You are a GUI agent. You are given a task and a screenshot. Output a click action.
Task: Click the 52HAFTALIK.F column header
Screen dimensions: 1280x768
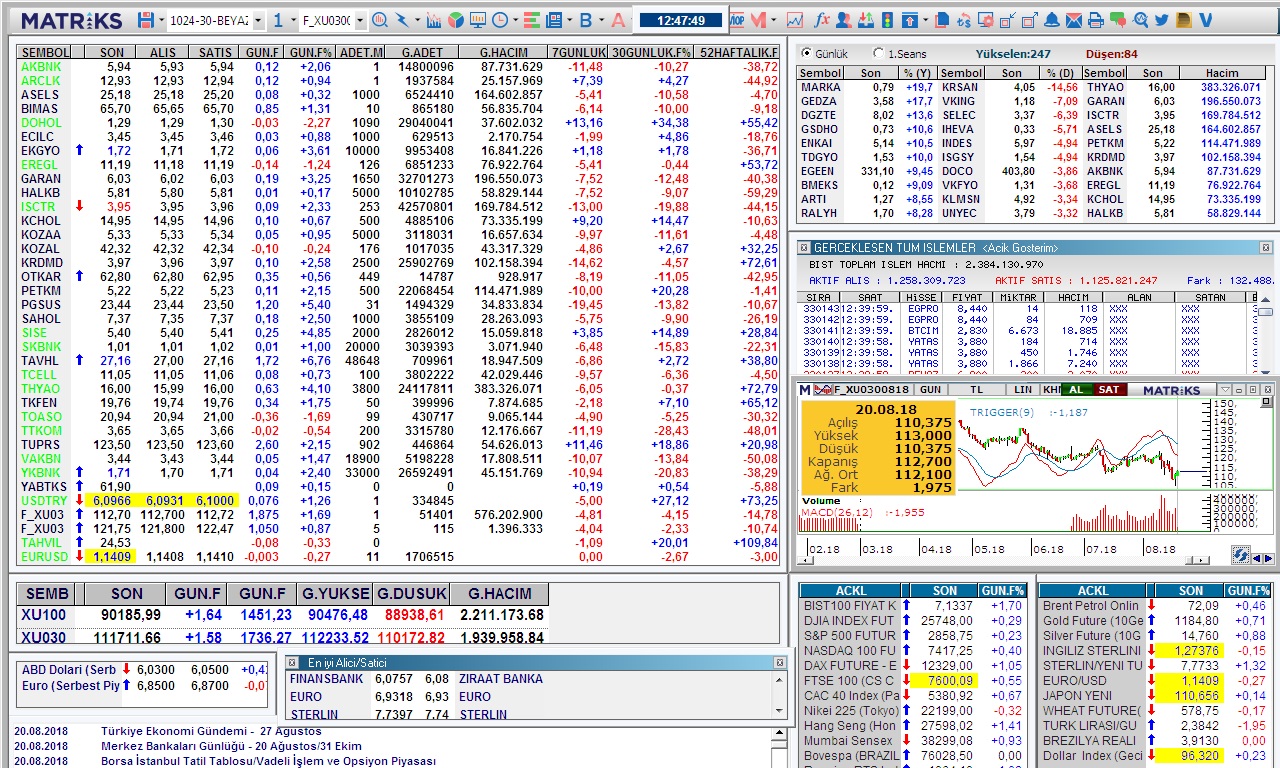(x=738, y=52)
